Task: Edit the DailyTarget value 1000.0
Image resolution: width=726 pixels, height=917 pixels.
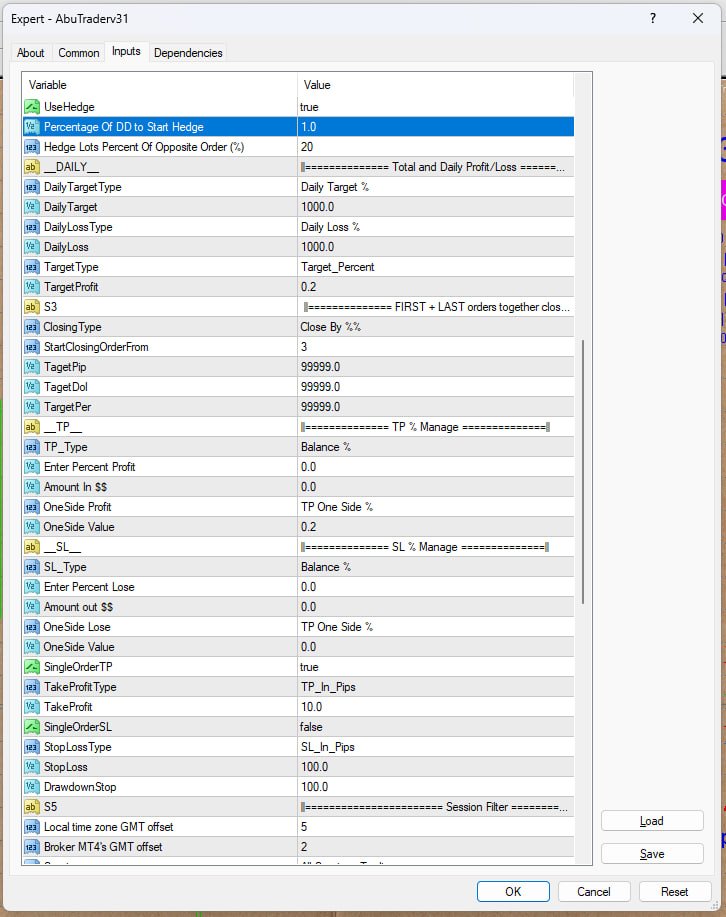Action: point(436,207)
